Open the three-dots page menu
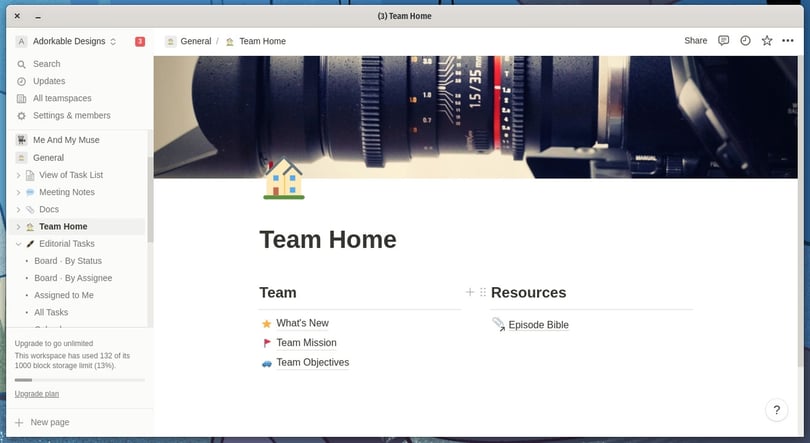Screen dimensions: 810x443 tap(788, 40)
